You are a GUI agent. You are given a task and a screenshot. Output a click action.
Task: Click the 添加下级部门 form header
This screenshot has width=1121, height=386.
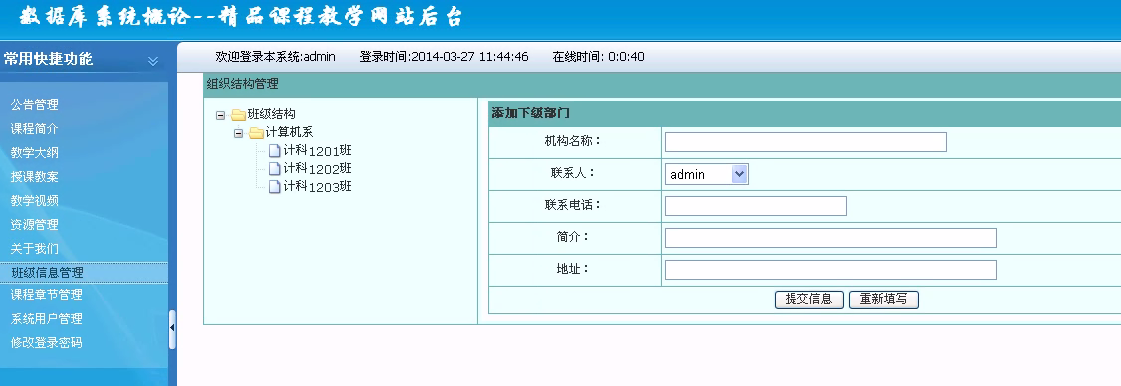click(530, 113)
